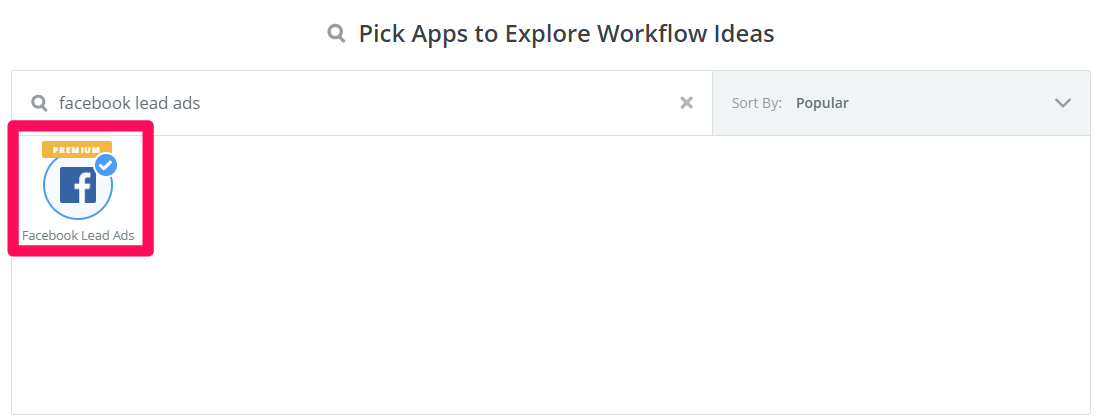Click the Facebook Lead Ads label text
Viewport: 1097px width, 418px height.
(78, 236)
